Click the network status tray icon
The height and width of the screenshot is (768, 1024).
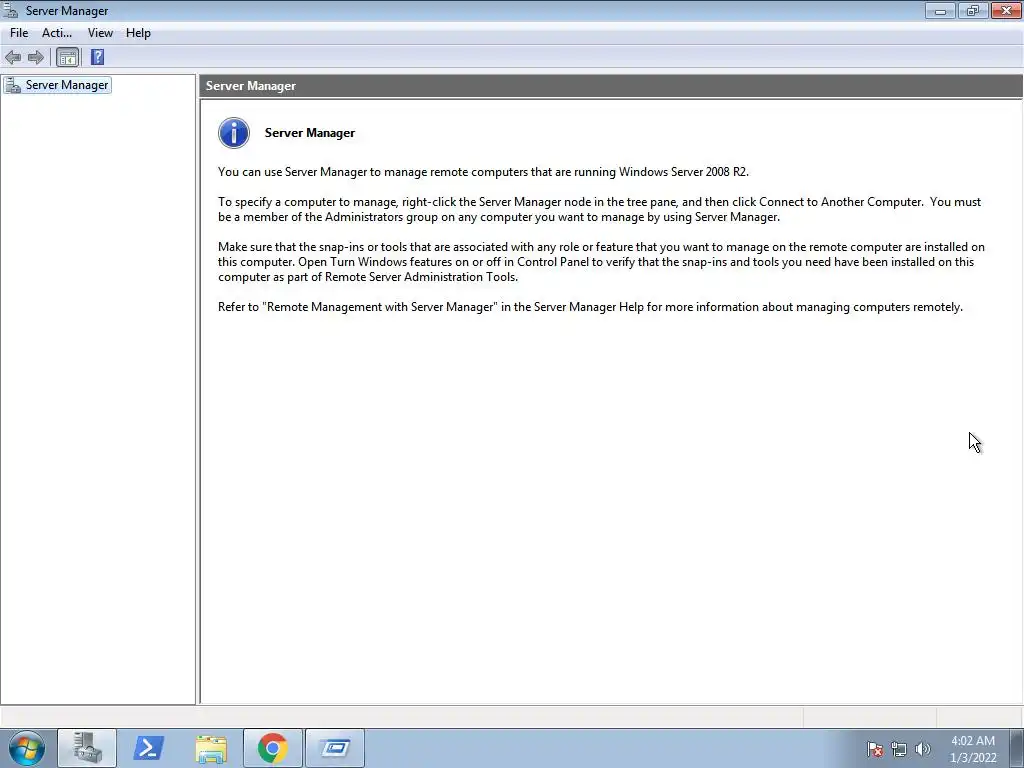pos(899,749)
